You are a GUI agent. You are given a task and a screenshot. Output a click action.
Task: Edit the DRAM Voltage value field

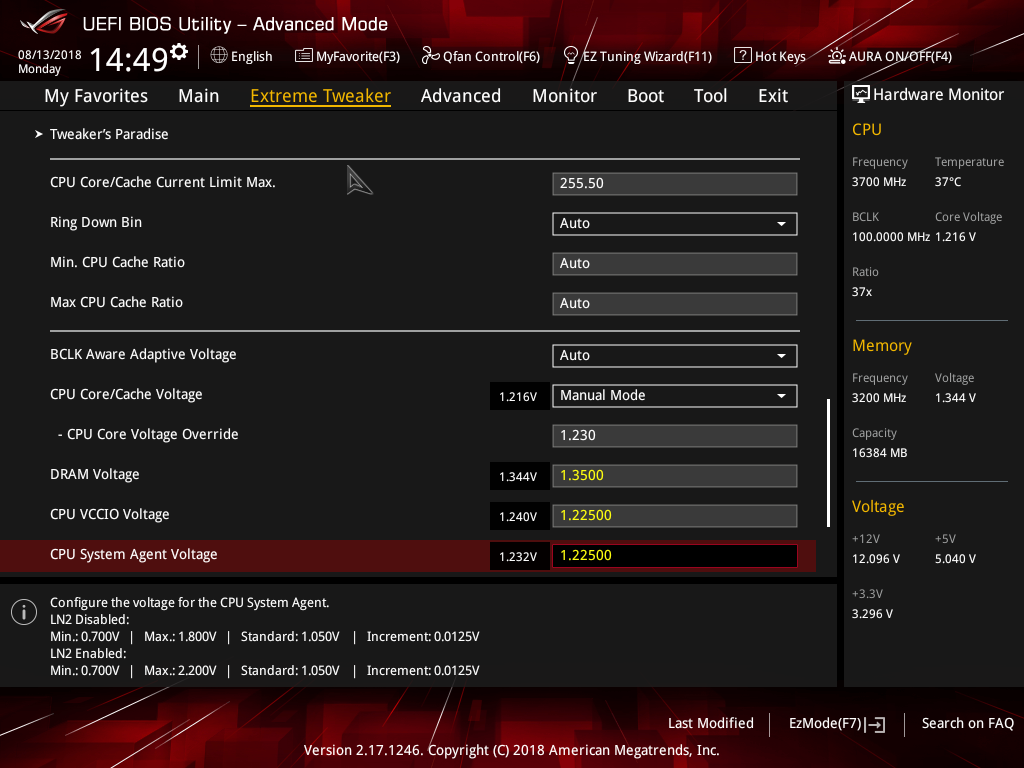click(675, 475)
